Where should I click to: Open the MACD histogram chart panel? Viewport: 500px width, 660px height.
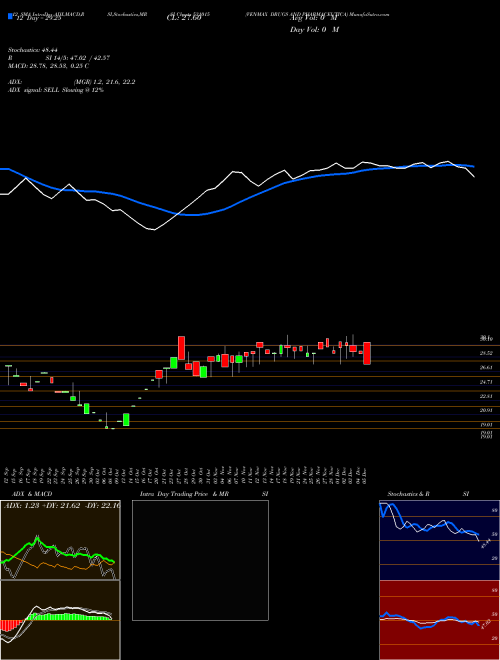60,620
